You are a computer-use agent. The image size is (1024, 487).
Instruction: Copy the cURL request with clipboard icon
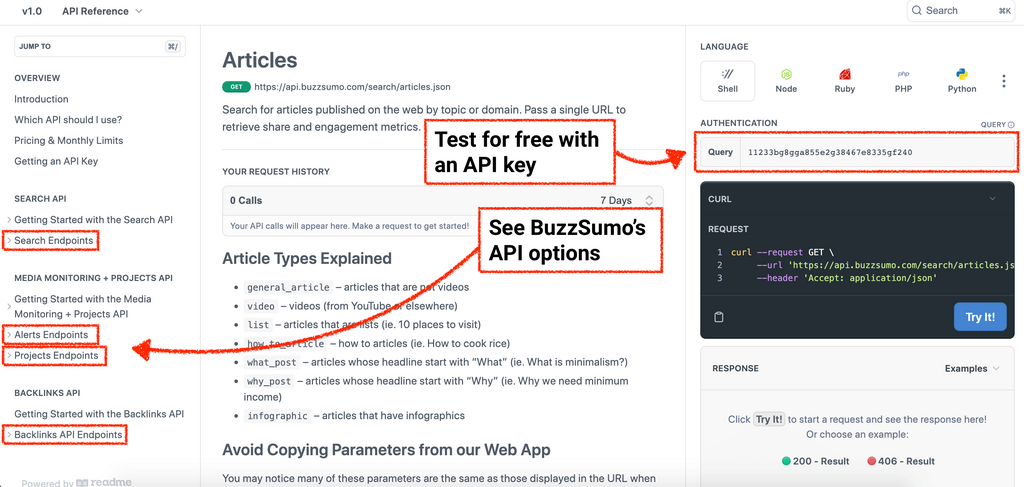[x=719, y=317]
